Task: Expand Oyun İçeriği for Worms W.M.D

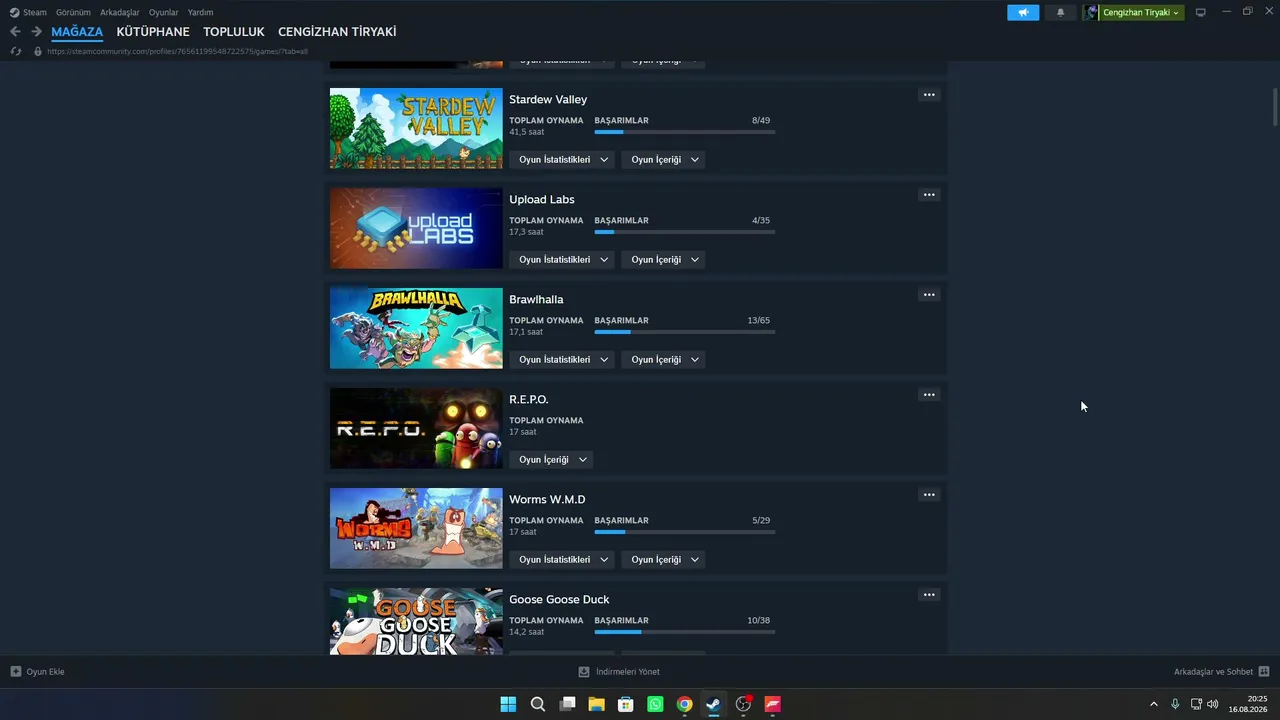Action: 664,560
